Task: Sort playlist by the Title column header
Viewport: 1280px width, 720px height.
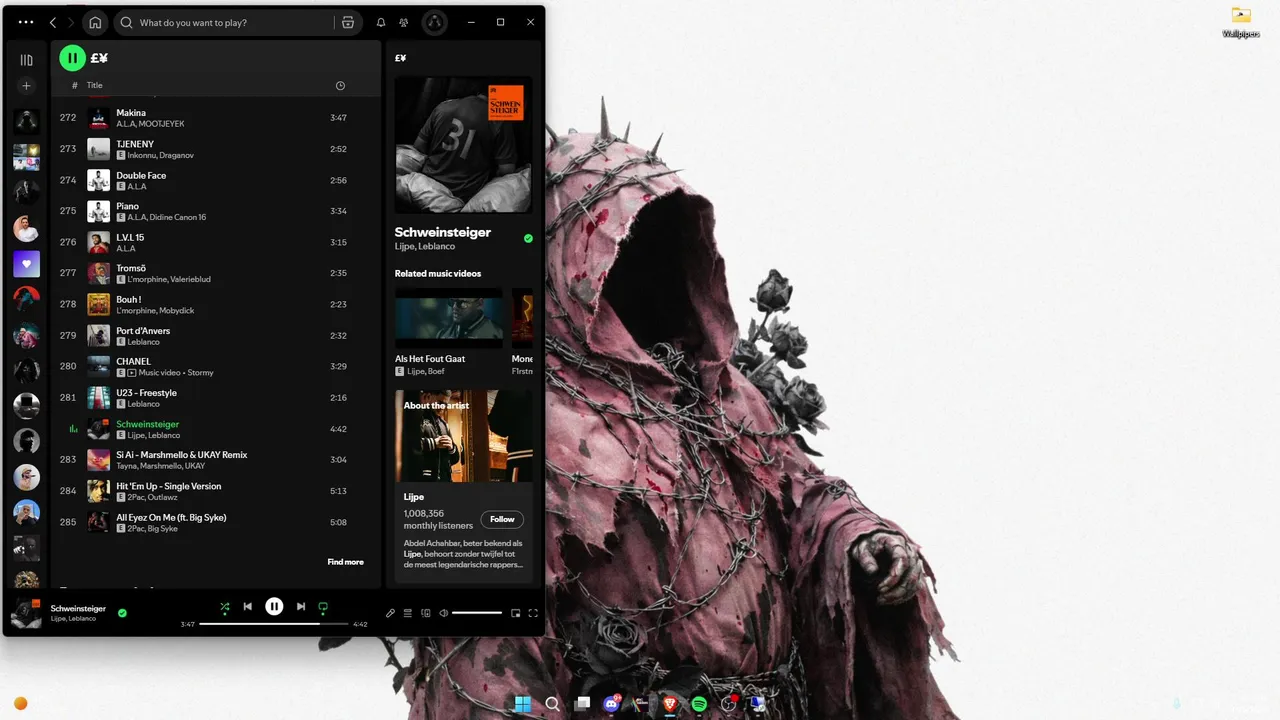Action: pos(94,85)
